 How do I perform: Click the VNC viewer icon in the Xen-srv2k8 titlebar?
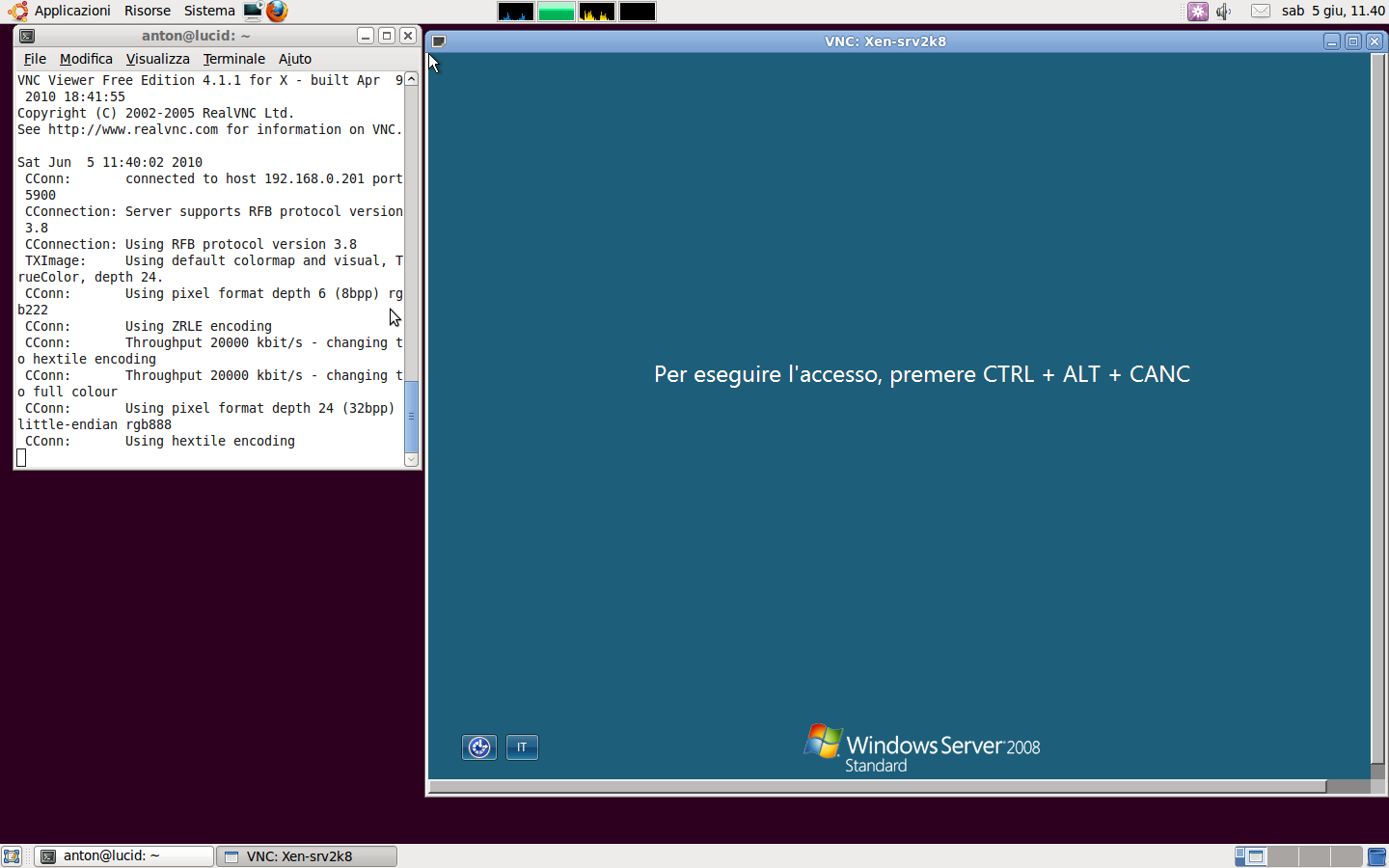click(439, 41)
